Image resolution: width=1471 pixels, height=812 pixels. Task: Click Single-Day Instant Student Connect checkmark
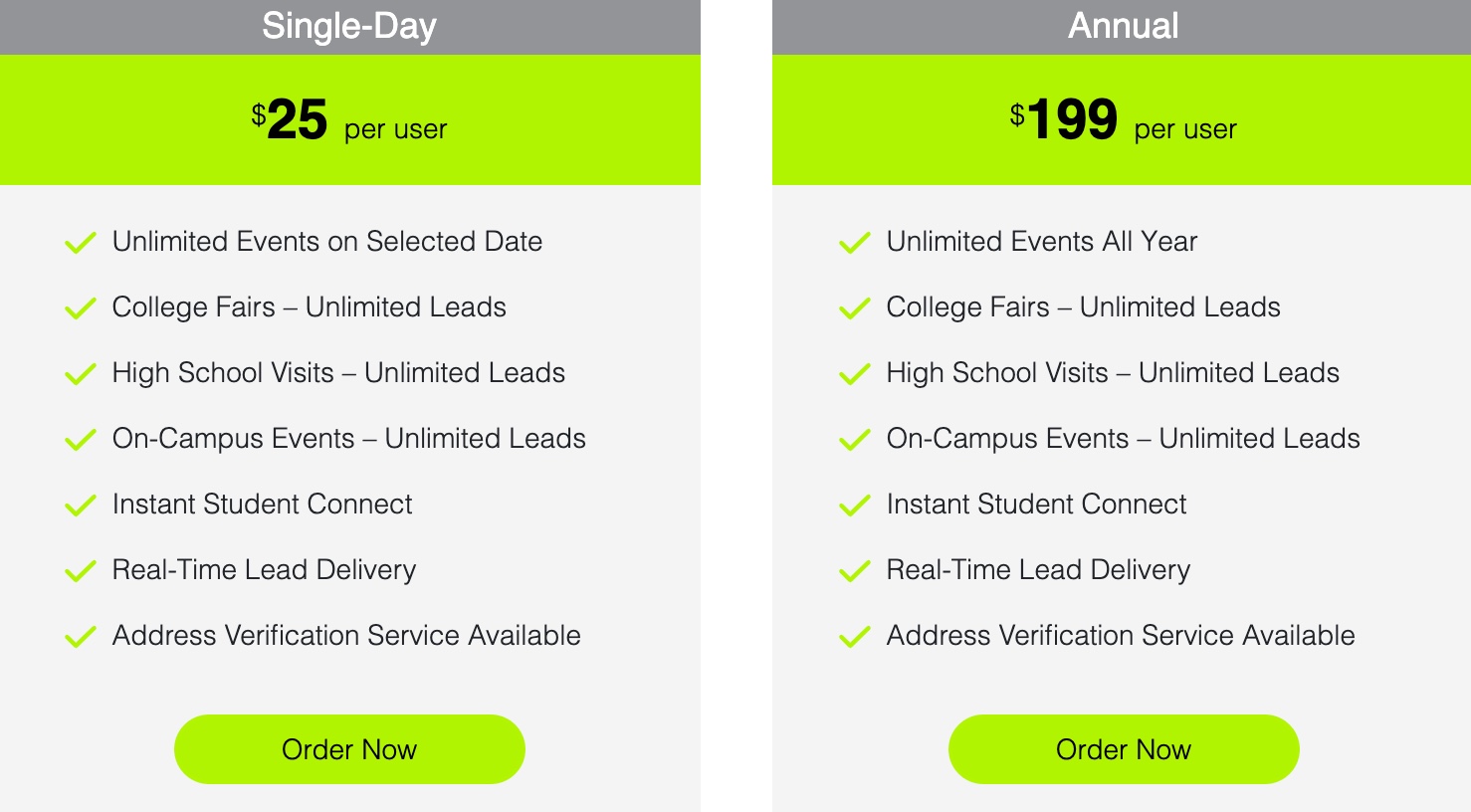click(81, 506)
